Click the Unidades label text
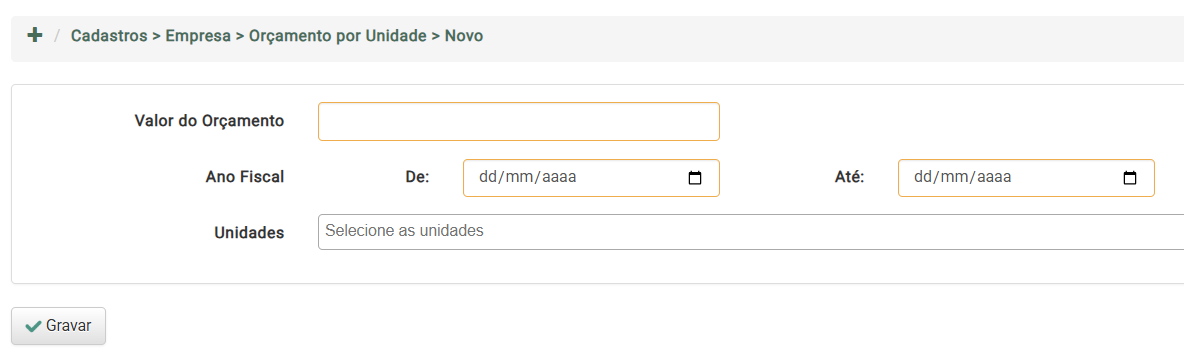This screenshot has width=1184, height=361. click(x=249, y=233)
